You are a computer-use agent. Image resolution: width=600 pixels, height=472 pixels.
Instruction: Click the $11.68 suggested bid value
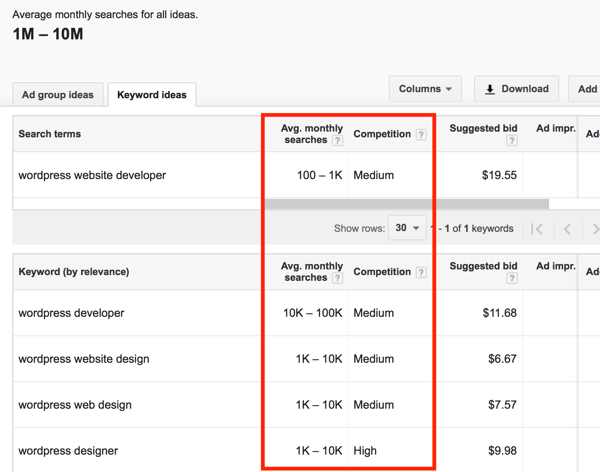(x=499, y=313)
